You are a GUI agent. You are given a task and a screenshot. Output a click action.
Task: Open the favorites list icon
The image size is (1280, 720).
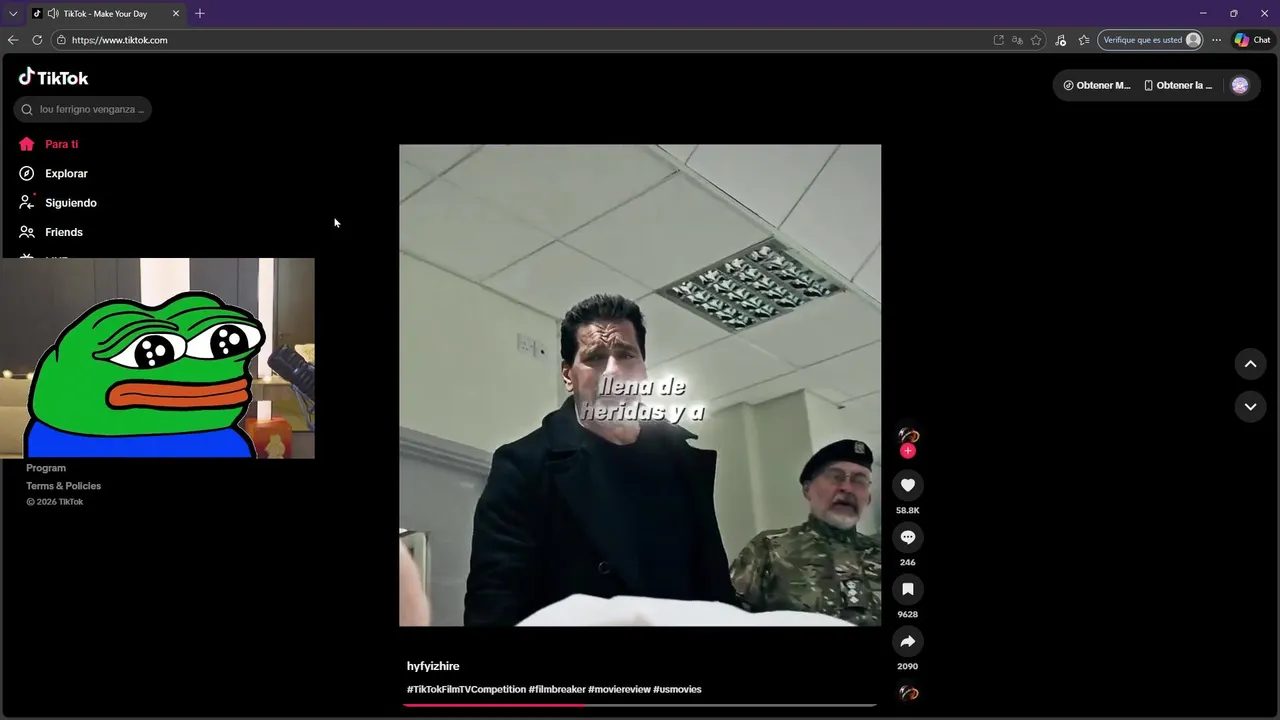pyautogui.click(x=1084, y=40)
